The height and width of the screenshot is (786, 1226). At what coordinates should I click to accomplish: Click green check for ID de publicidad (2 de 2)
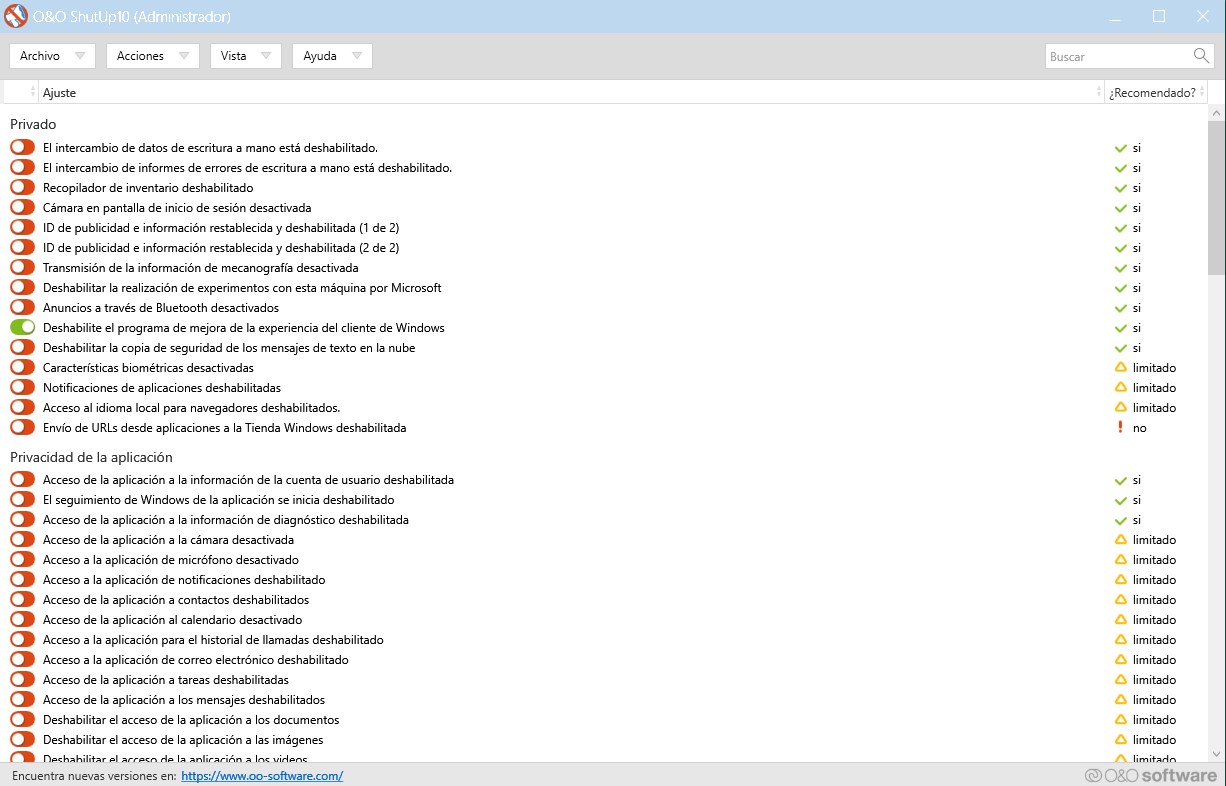[1121, 248]
